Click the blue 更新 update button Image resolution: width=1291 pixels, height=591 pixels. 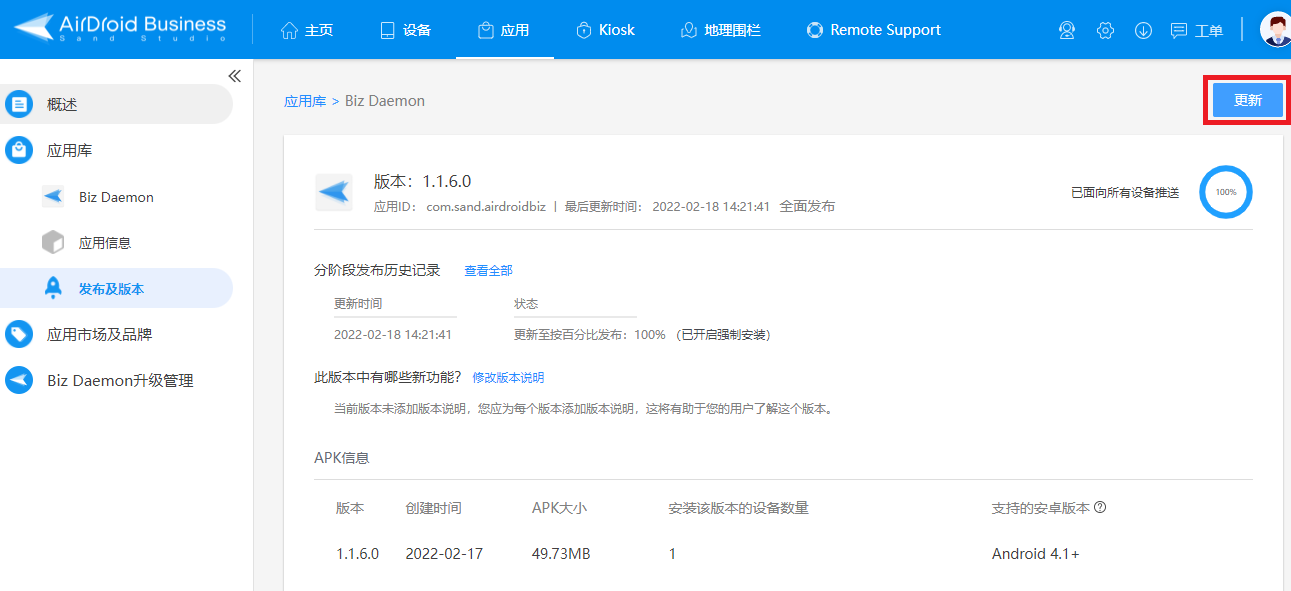click(x=1247, y=100)
